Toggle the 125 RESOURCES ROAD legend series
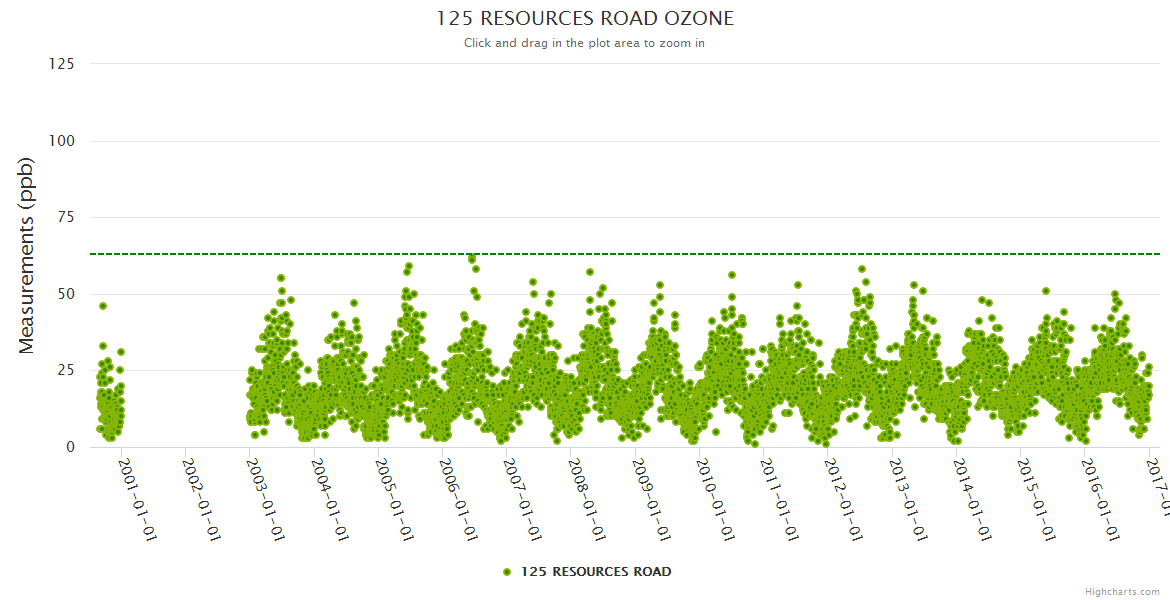This screenshot has width=1170, height=600. tap(596, 572)
